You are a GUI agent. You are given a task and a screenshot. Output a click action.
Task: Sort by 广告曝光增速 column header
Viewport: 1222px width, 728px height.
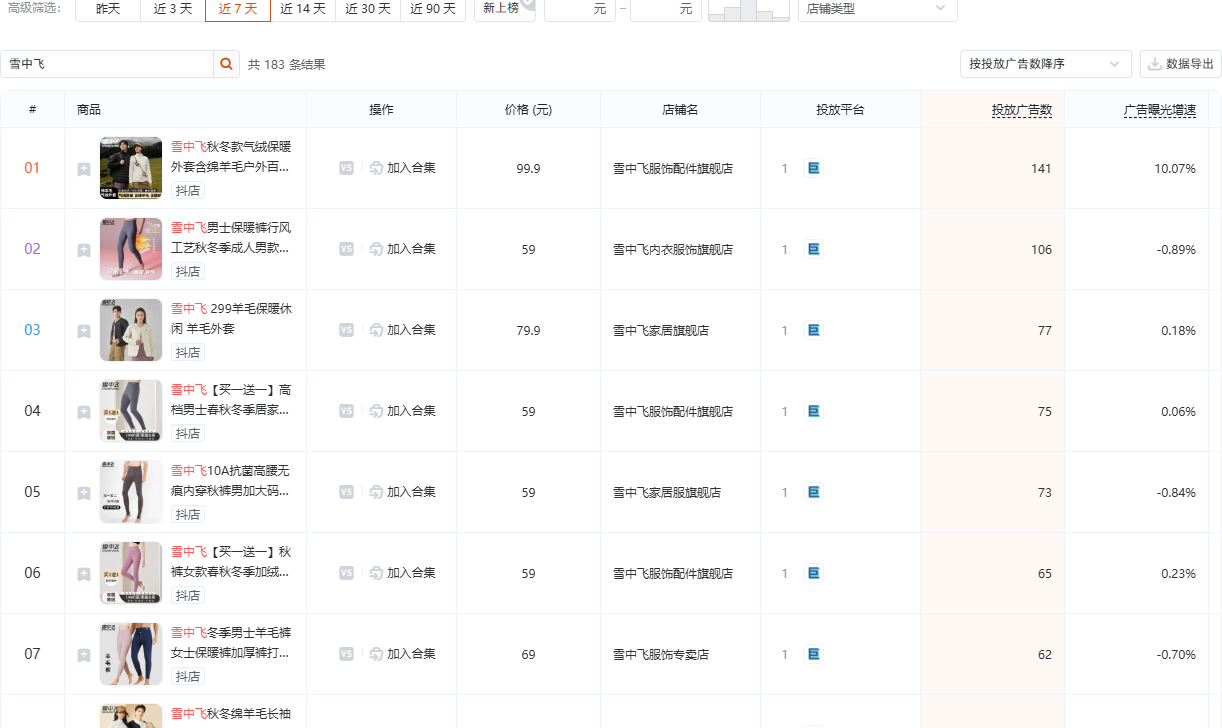click(1160, 110)
